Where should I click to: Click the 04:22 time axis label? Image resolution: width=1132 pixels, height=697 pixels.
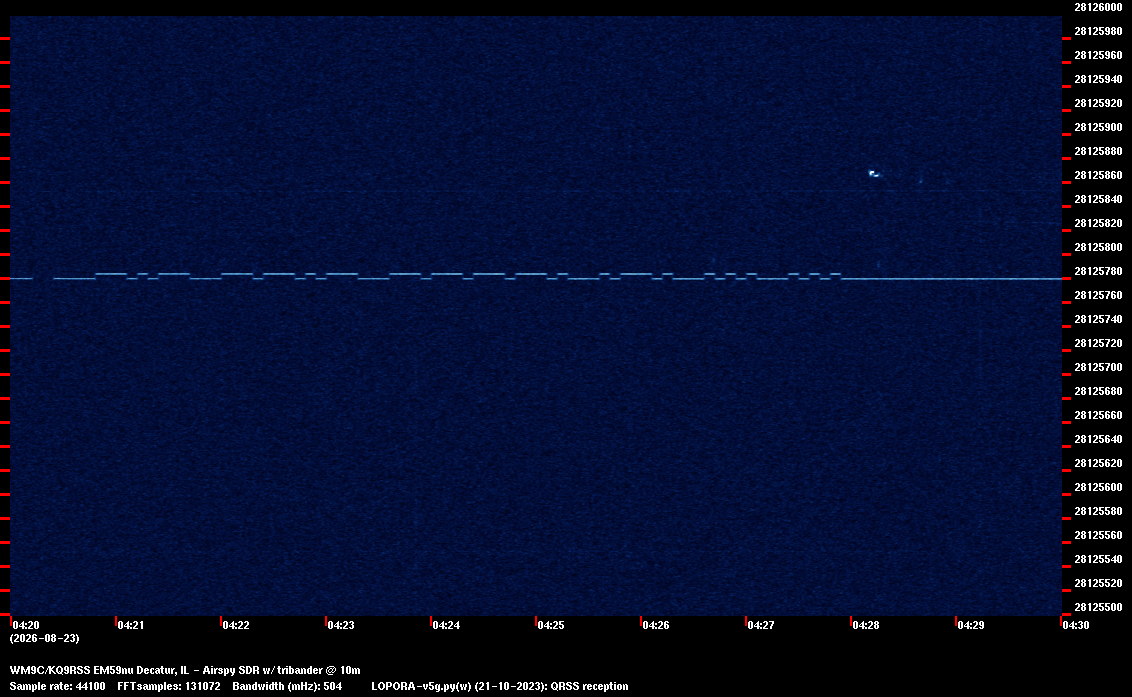coord(236,625)
